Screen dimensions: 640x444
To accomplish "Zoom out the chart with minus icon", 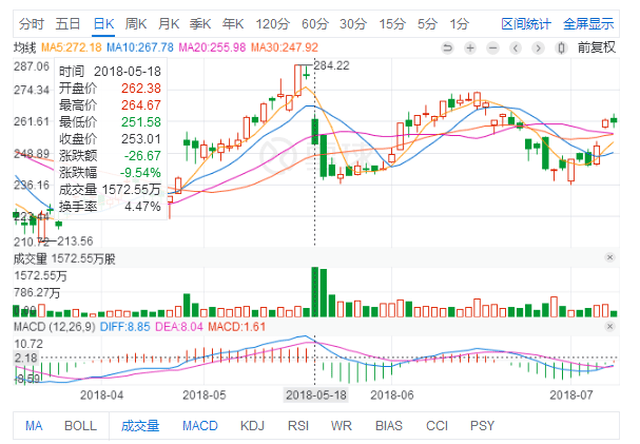I will click(493, 48).
